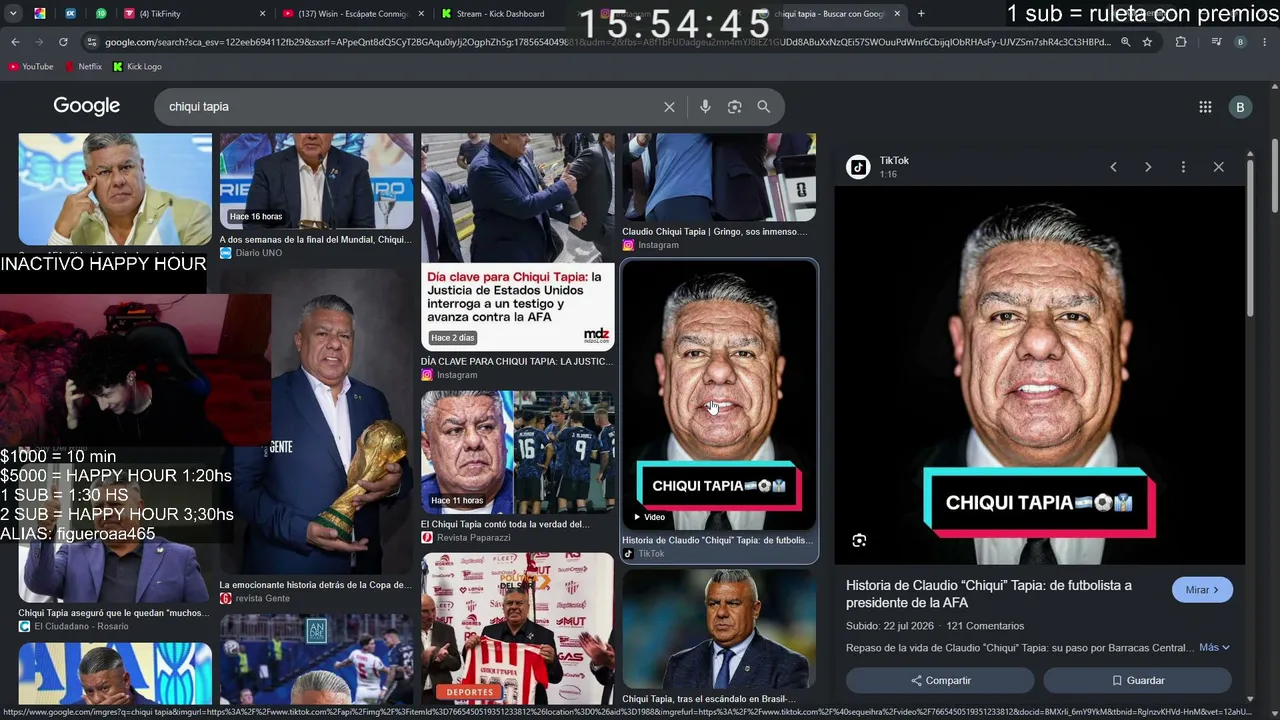
Task: Open the Instagram Gringo sos inmenso caption
Action: (715, 232)
